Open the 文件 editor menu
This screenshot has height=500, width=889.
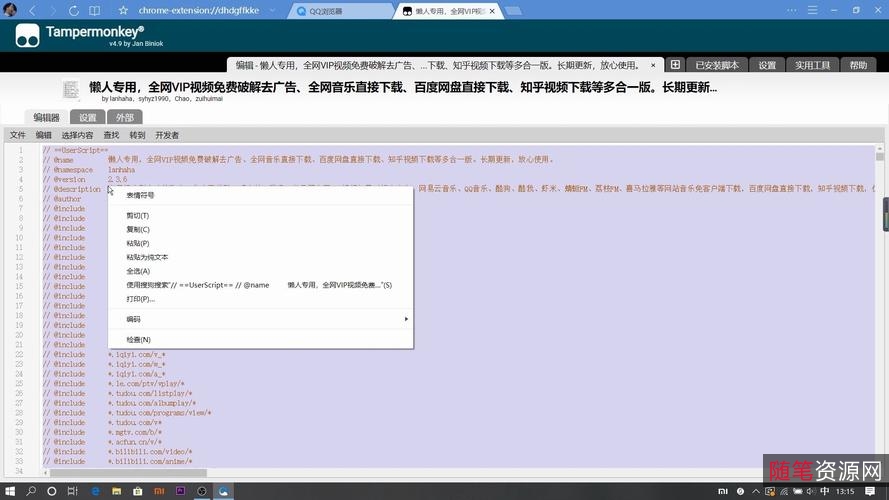[18, 135]
